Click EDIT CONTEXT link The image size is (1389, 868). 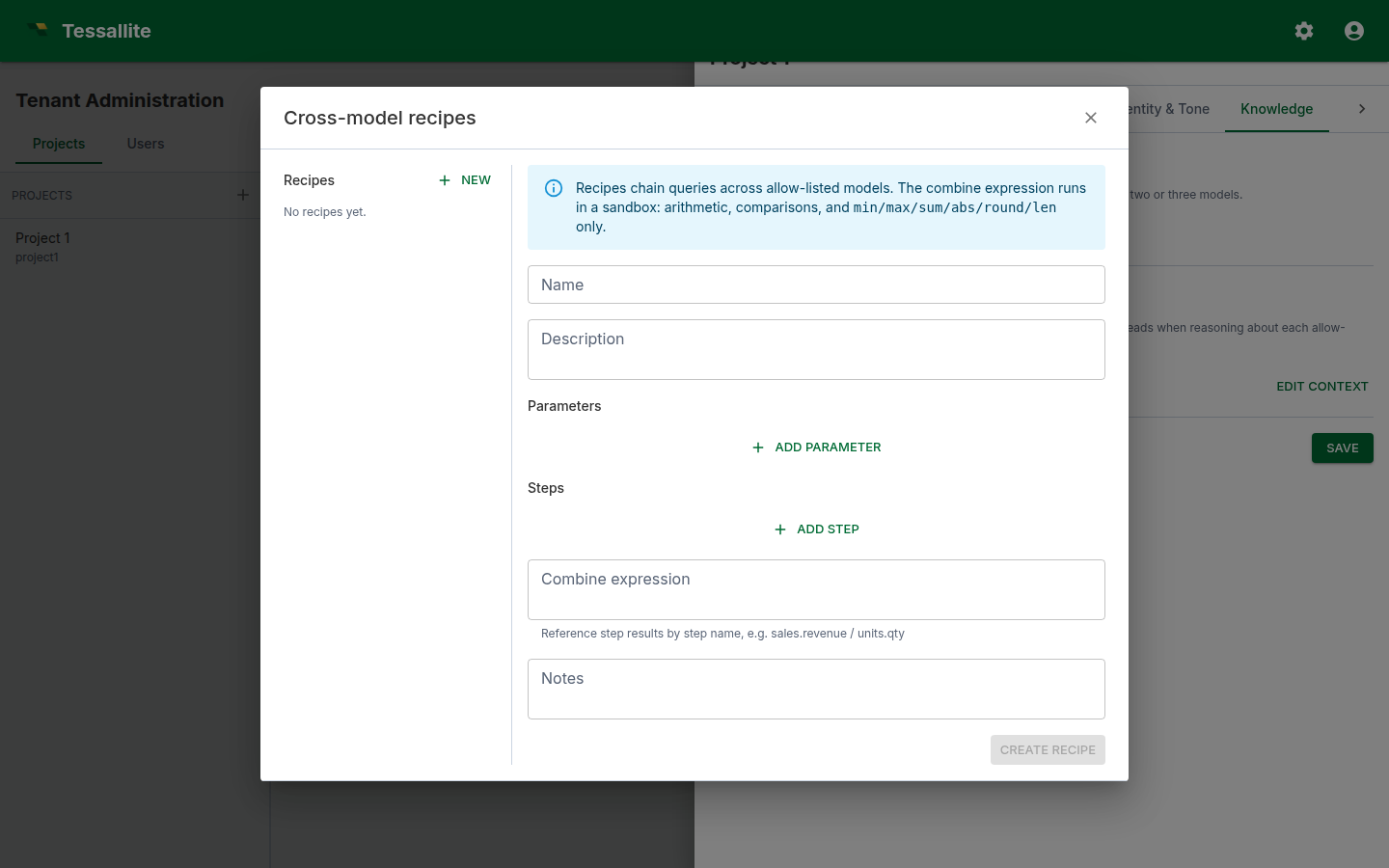(1322, 387)
